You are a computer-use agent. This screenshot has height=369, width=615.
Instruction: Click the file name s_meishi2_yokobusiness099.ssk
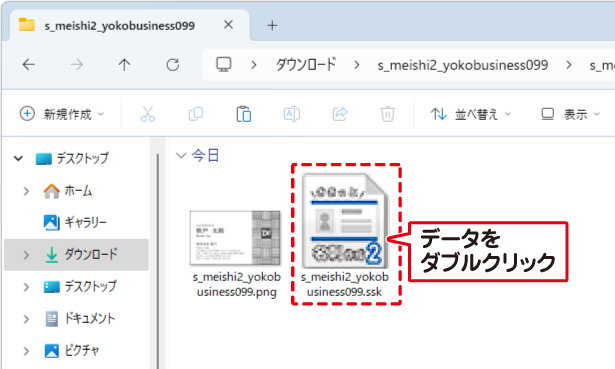(x=344, y=284)
